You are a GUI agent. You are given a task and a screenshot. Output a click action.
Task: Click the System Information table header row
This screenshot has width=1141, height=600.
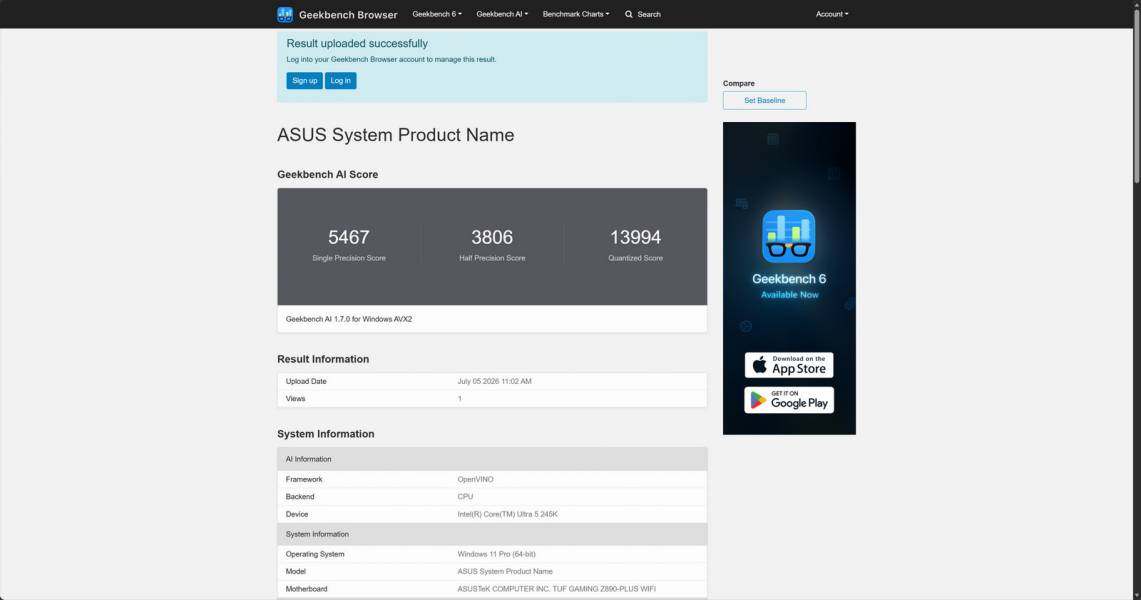[492, 534]
